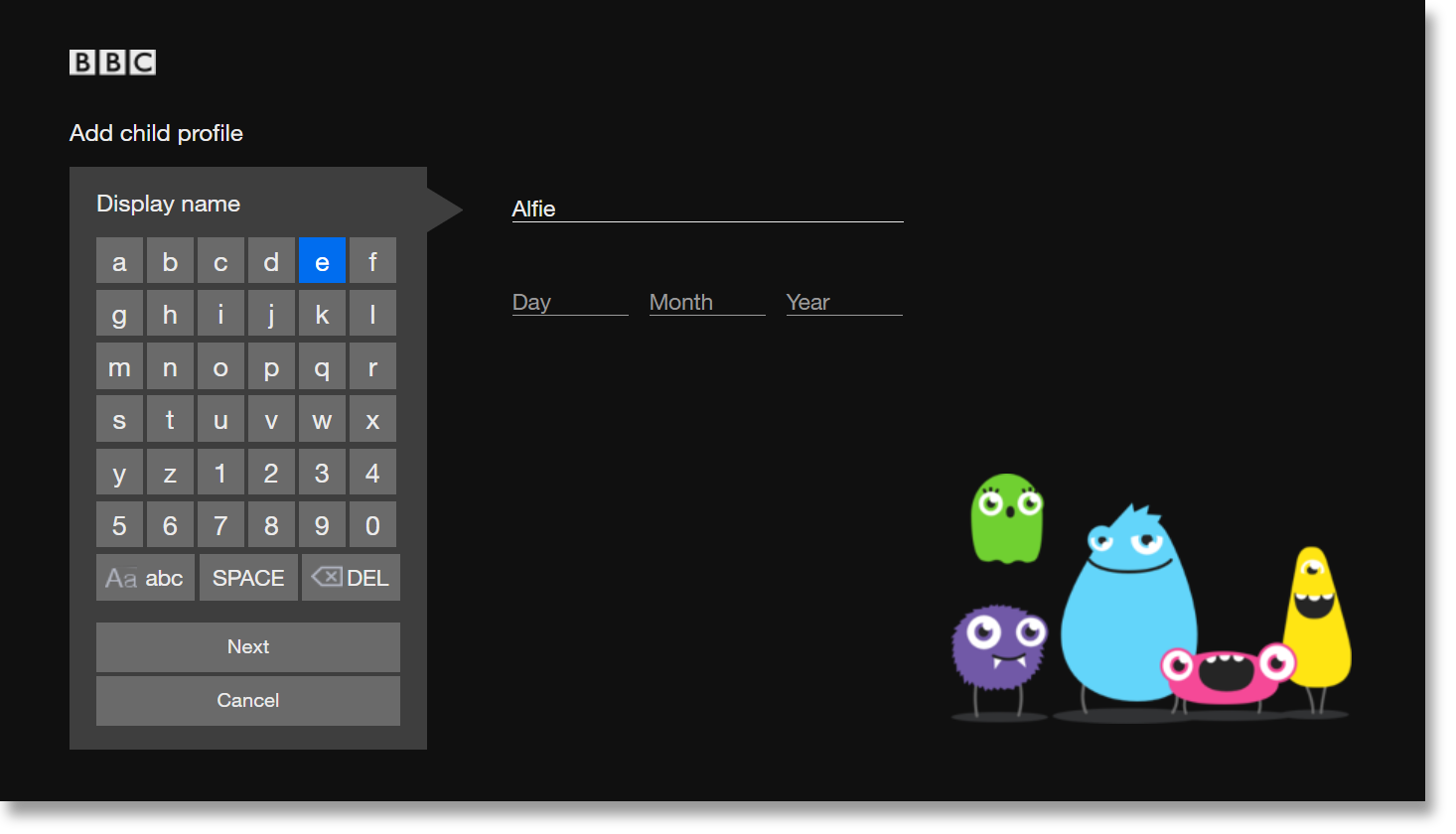Select the Day input field
1456x834 pixels.
coord(569,303)
